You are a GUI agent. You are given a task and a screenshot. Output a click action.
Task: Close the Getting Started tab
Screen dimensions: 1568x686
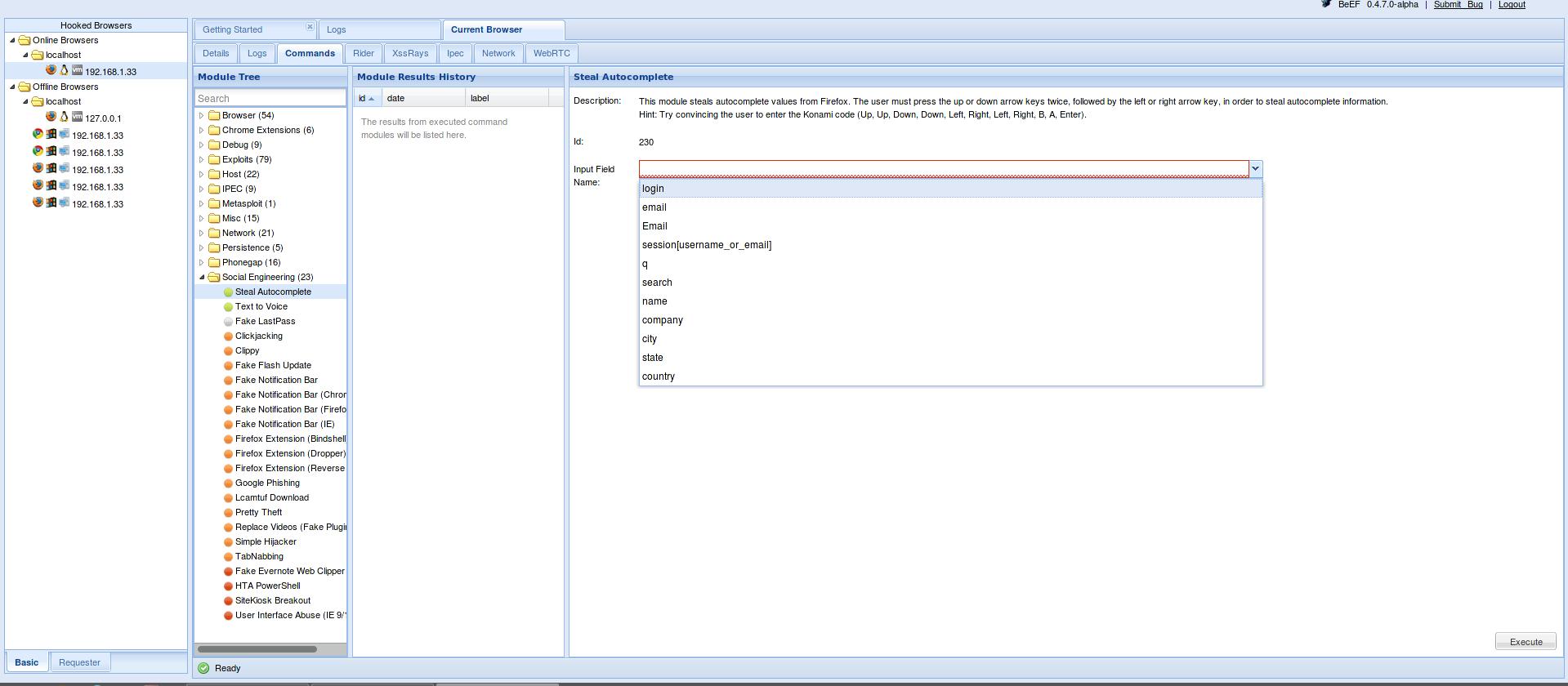[x=310, y=27]
